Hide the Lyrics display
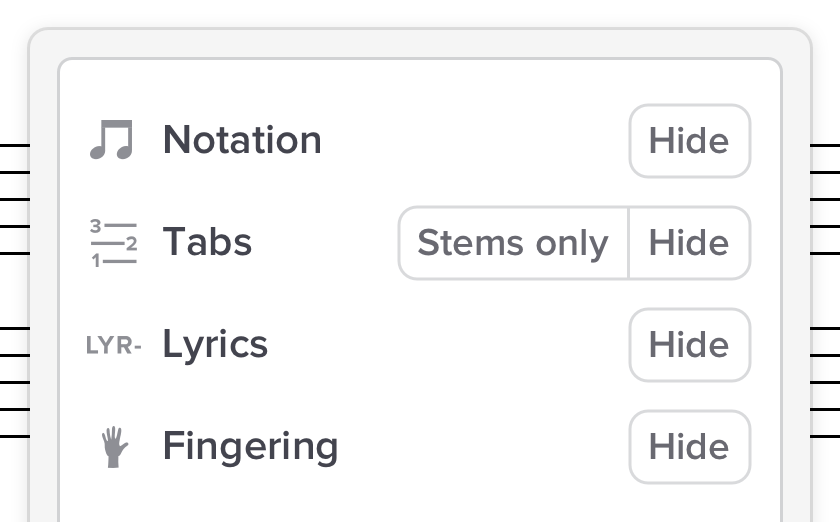The image size is (840, 522). point(689,345)
